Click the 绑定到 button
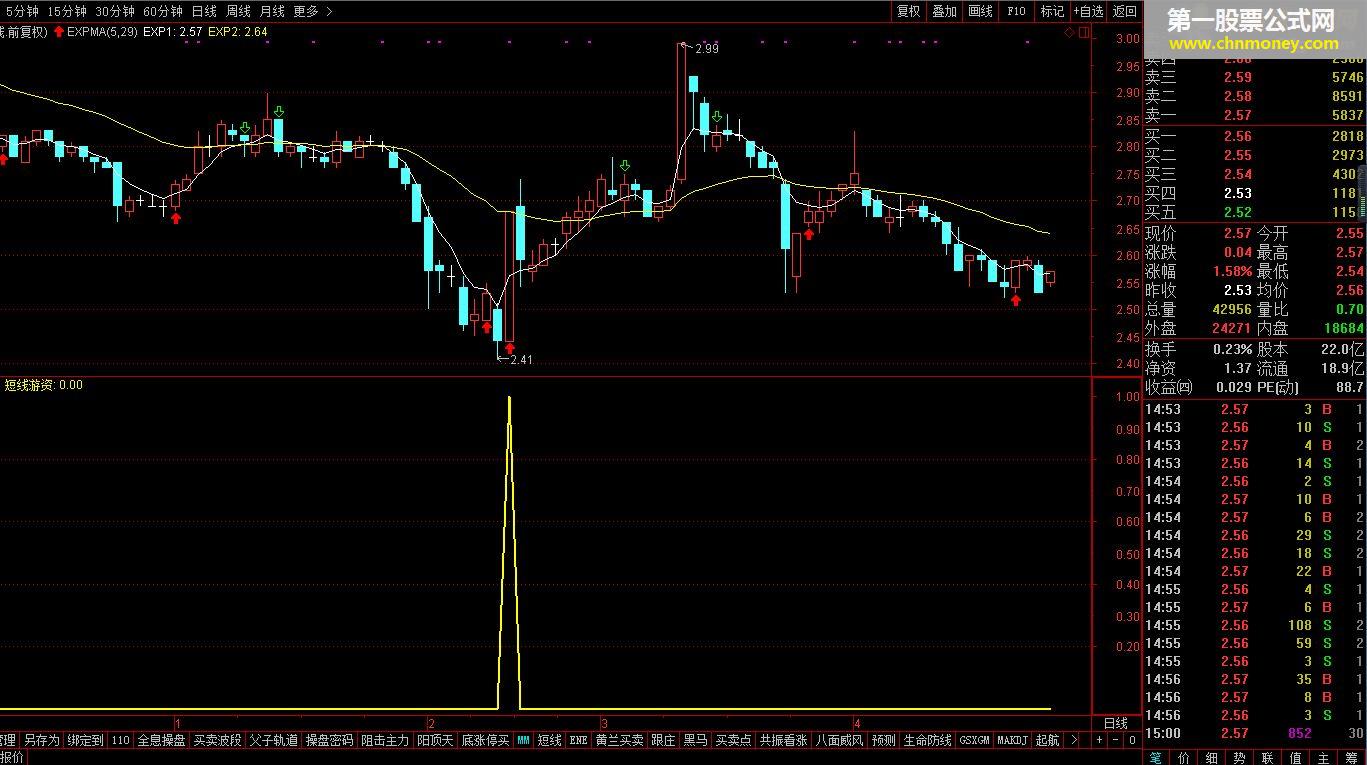The height and width of the screenshot is (765, 1367). [x=86, y=741]
